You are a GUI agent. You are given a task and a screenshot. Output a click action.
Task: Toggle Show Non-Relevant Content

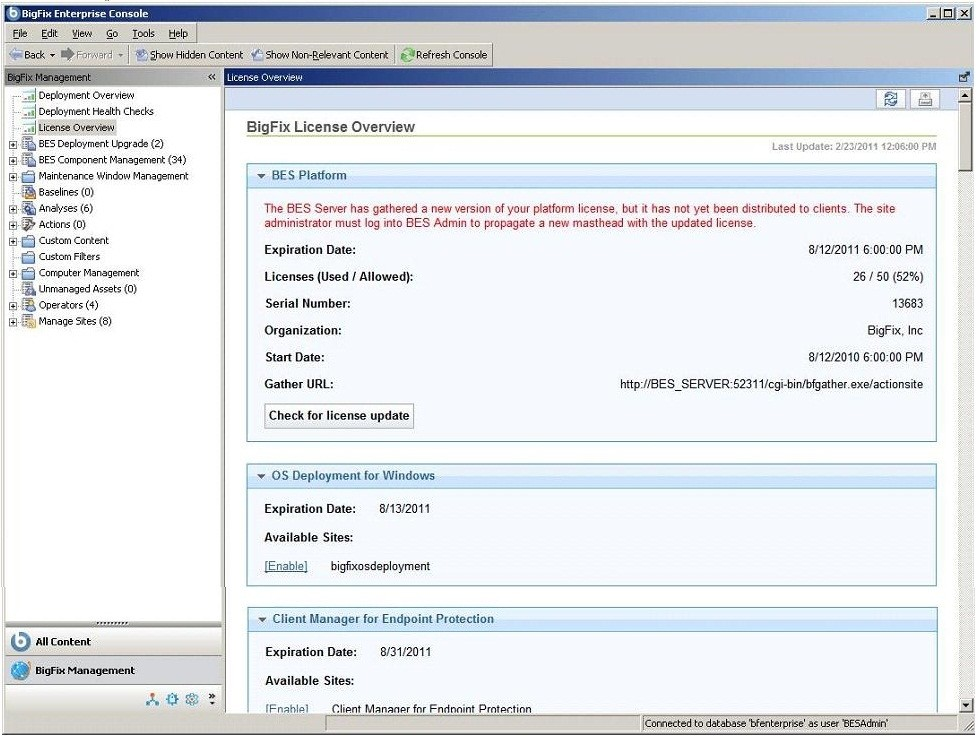click(320, 55)
